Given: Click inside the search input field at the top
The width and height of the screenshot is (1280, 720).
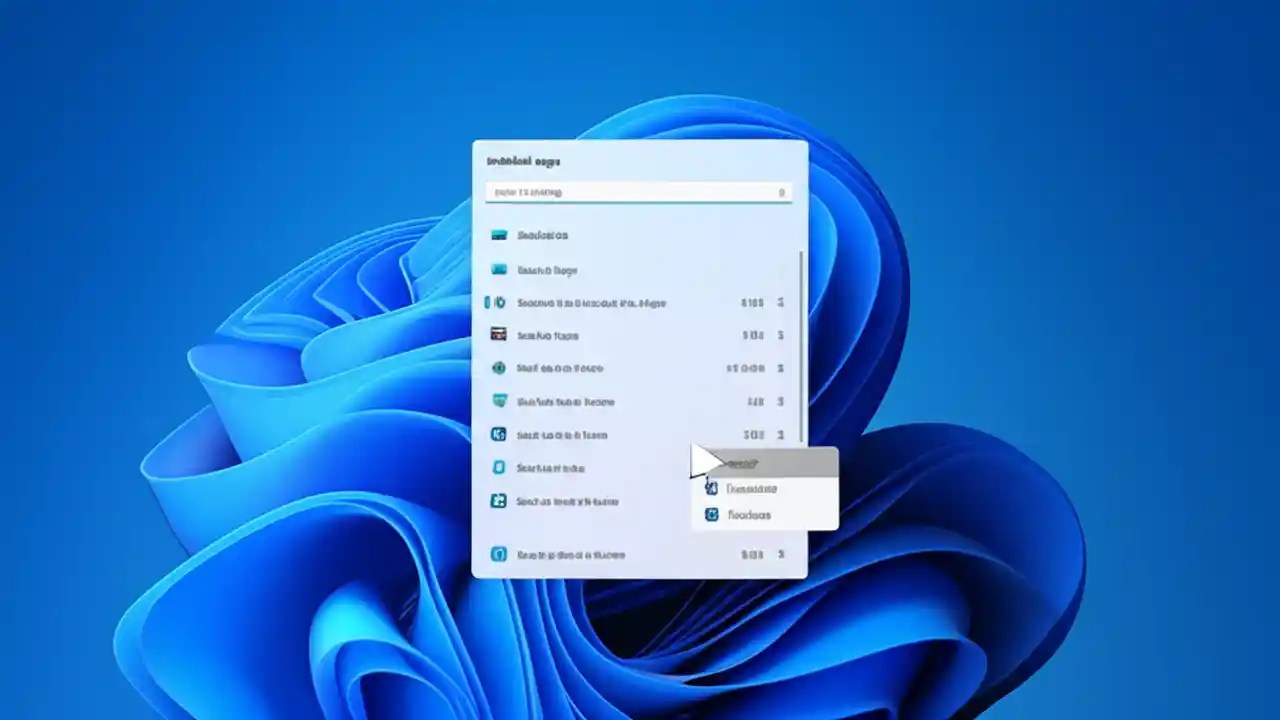Looking at the screenshot, I should 640,192.
